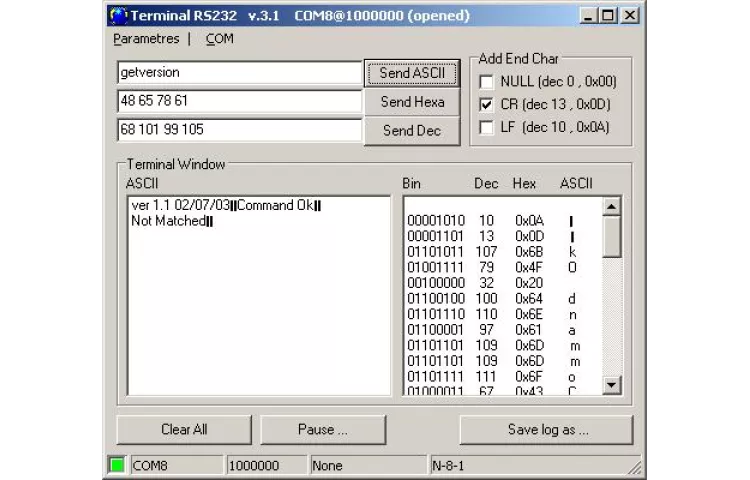The height and width of the screenshot is (480, 750).
Task: Close the Terminal RS232 window
Action: point(630,16)
